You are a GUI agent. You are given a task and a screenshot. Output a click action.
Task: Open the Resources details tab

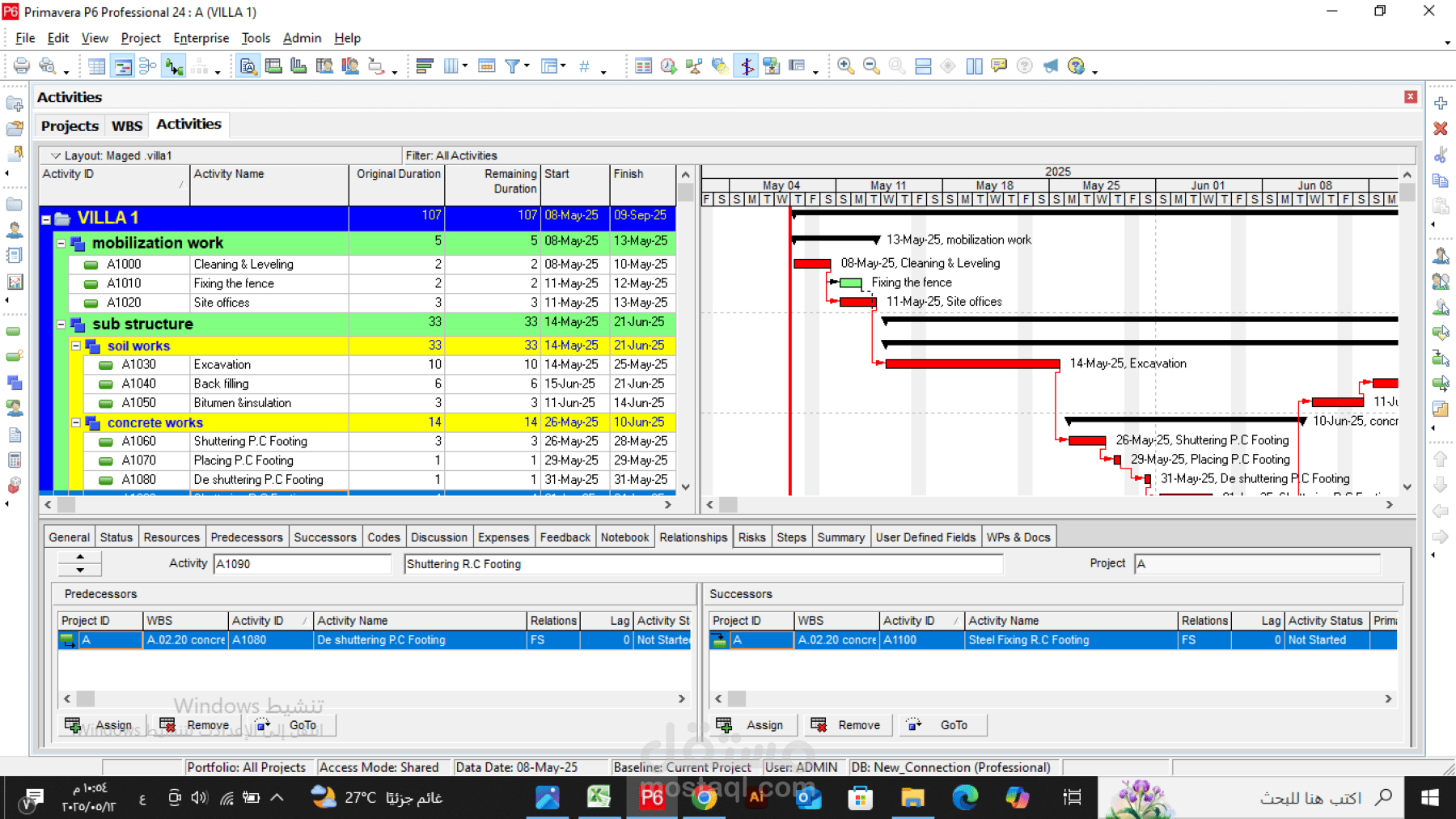pyautogui.click(x=171, y=537)
